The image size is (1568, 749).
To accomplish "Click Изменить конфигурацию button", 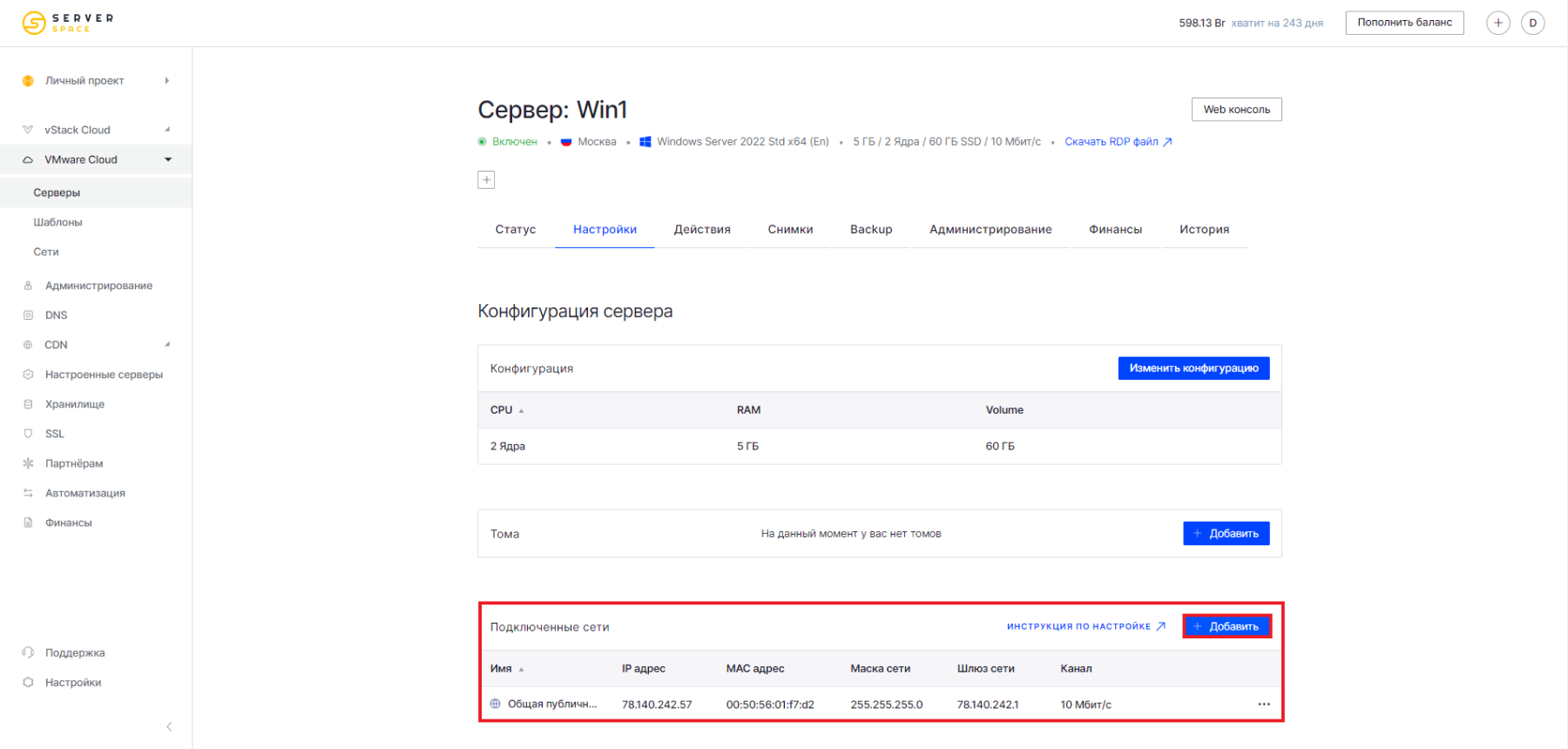I will point(1193,368).
